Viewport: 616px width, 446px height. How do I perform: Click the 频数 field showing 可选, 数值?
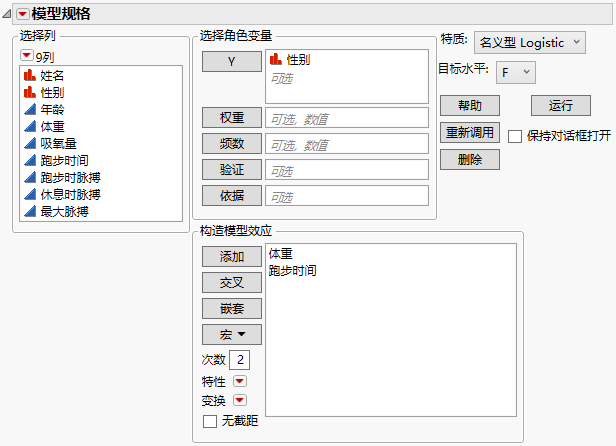(347, 143)
